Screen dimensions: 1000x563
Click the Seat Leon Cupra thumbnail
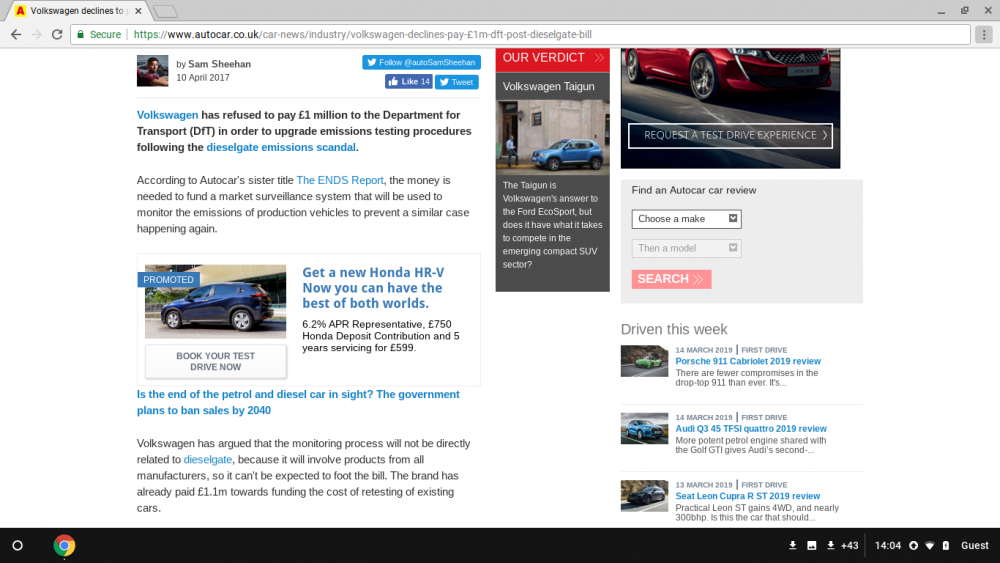[x=644, y=496]
